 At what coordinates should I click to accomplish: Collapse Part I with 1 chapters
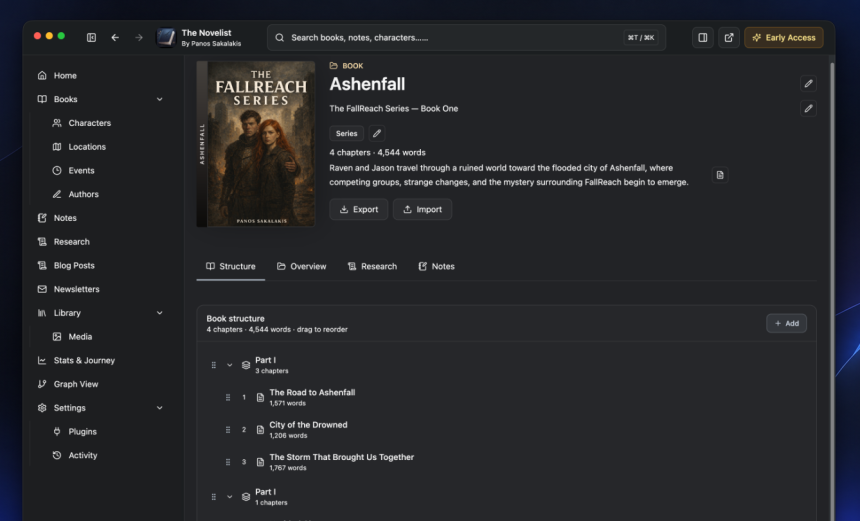tap(230, 497)
